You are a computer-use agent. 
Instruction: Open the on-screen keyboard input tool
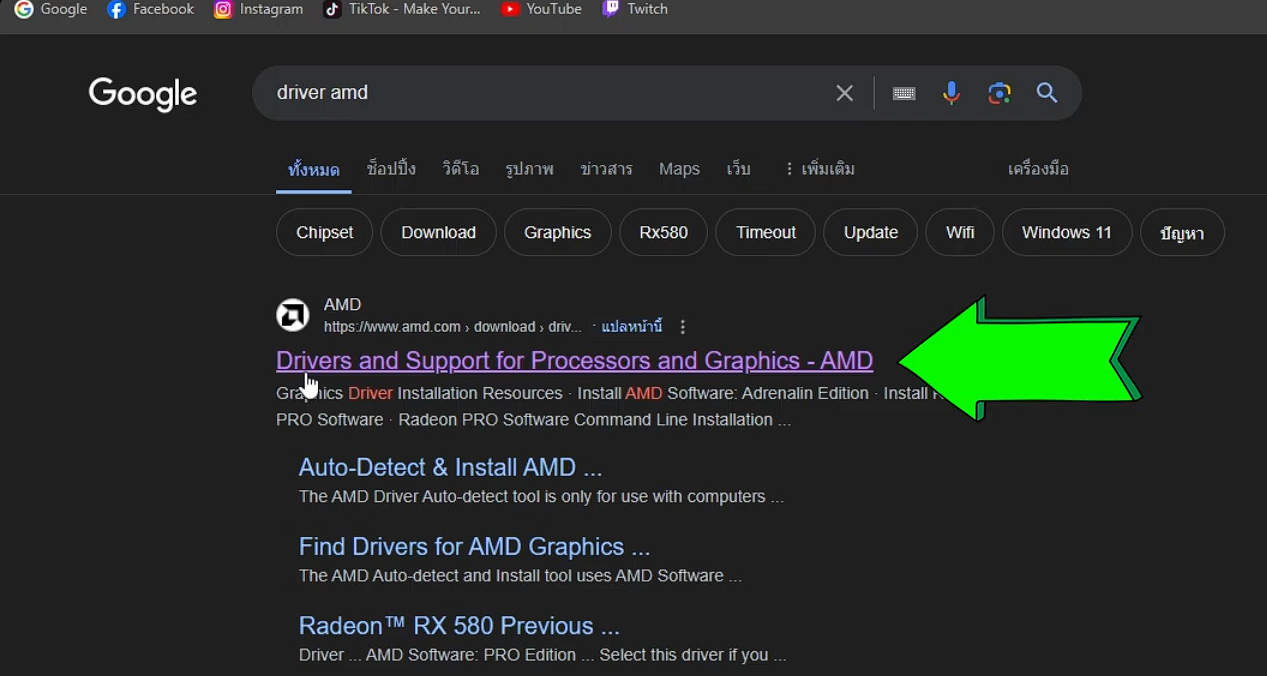[x=904, y=93]
